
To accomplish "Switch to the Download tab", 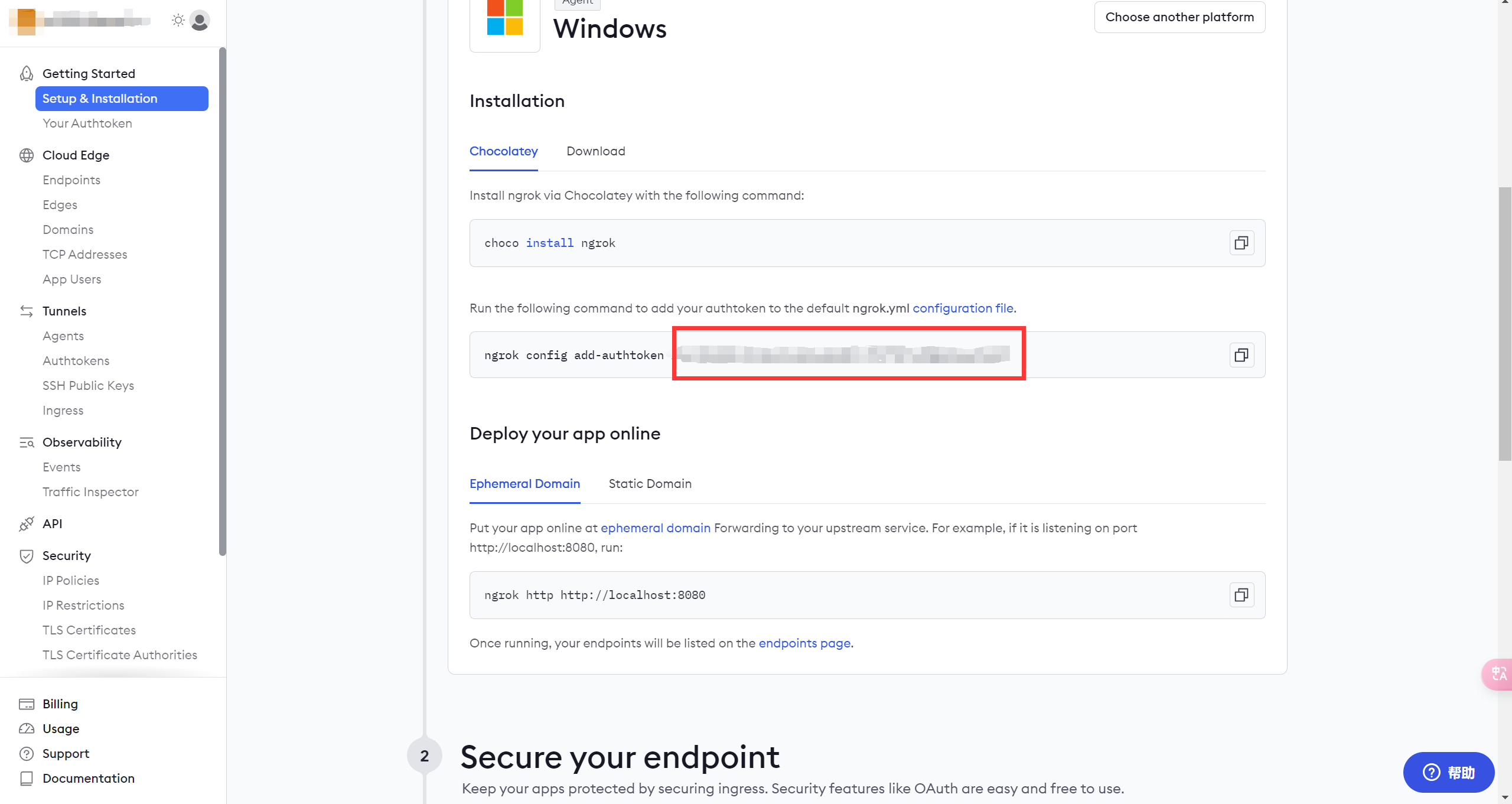I will (595, 151).
